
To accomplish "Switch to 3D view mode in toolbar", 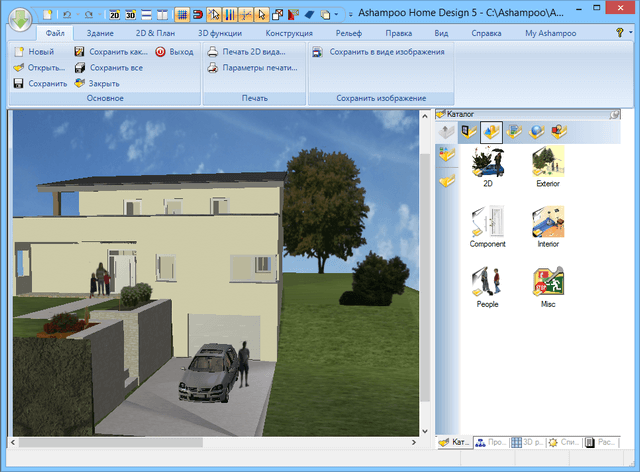I will [x=130, y=15].
